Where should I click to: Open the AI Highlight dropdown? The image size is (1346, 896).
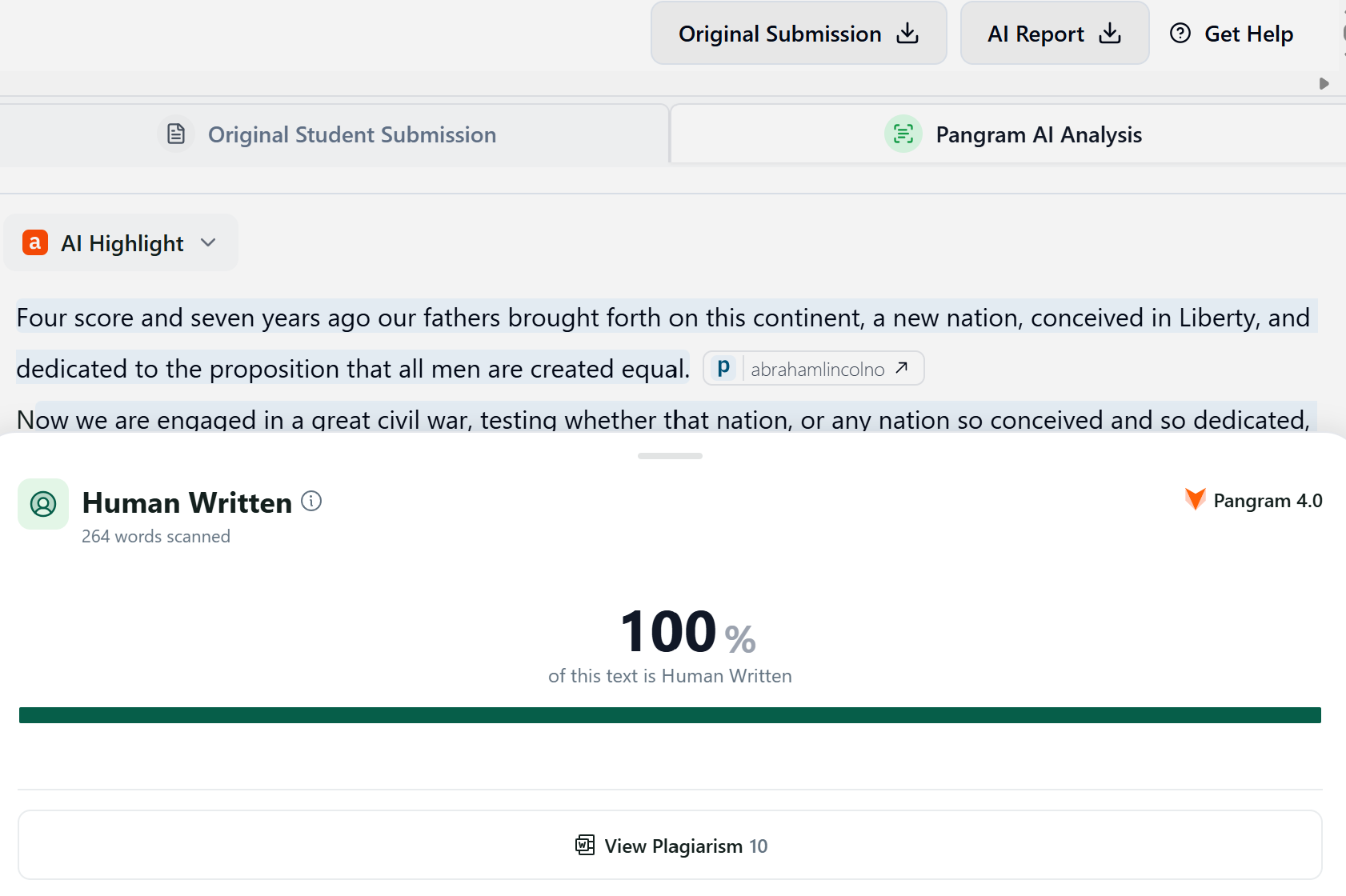tap(121, 242)
